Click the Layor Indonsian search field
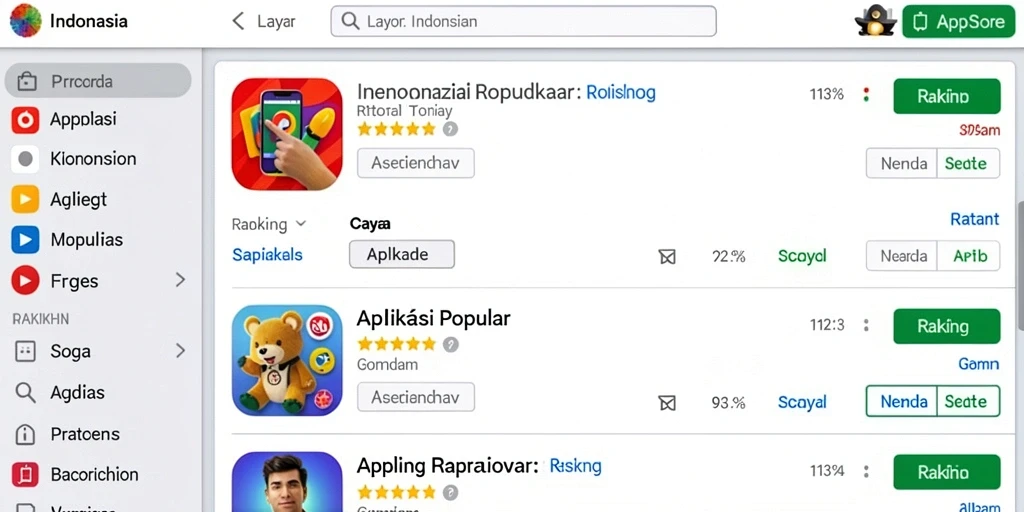1024x512 pixels. [523, 21]
